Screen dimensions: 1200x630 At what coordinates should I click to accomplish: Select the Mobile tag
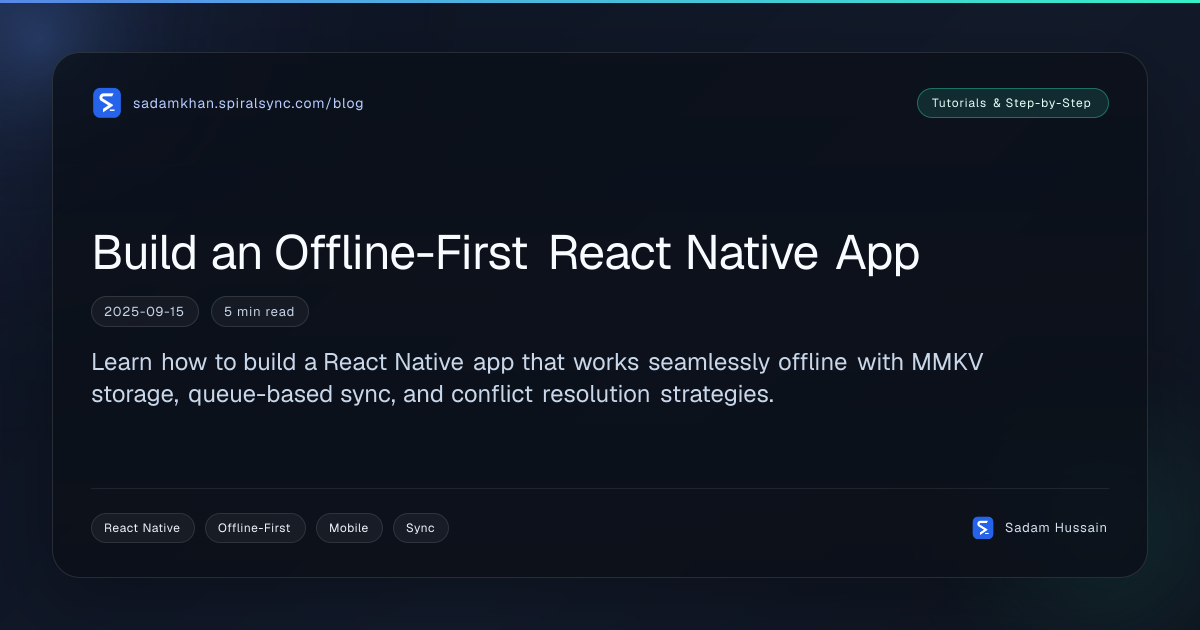click(349, 528)
